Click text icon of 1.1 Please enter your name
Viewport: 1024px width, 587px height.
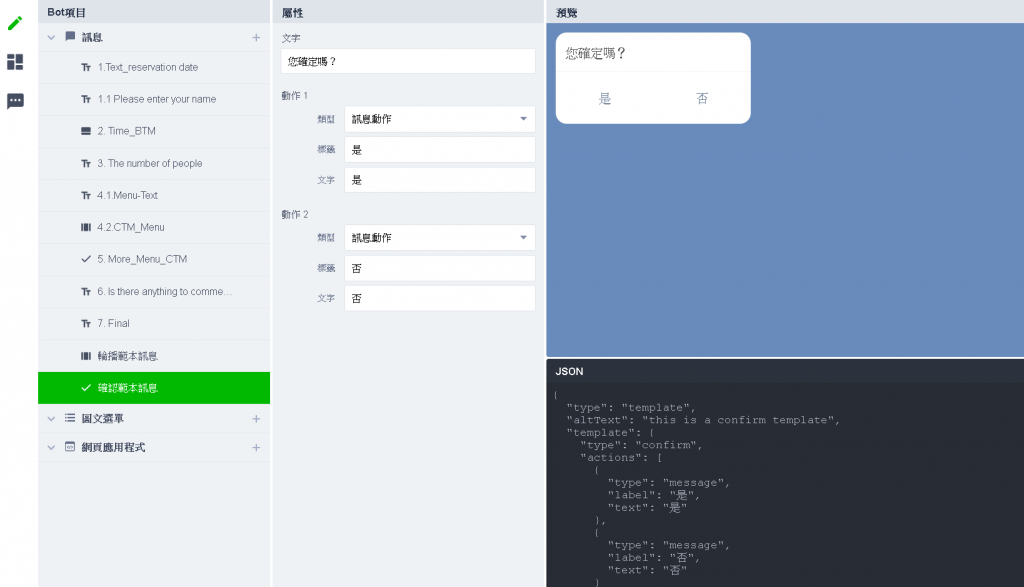(x=86, y=99)
